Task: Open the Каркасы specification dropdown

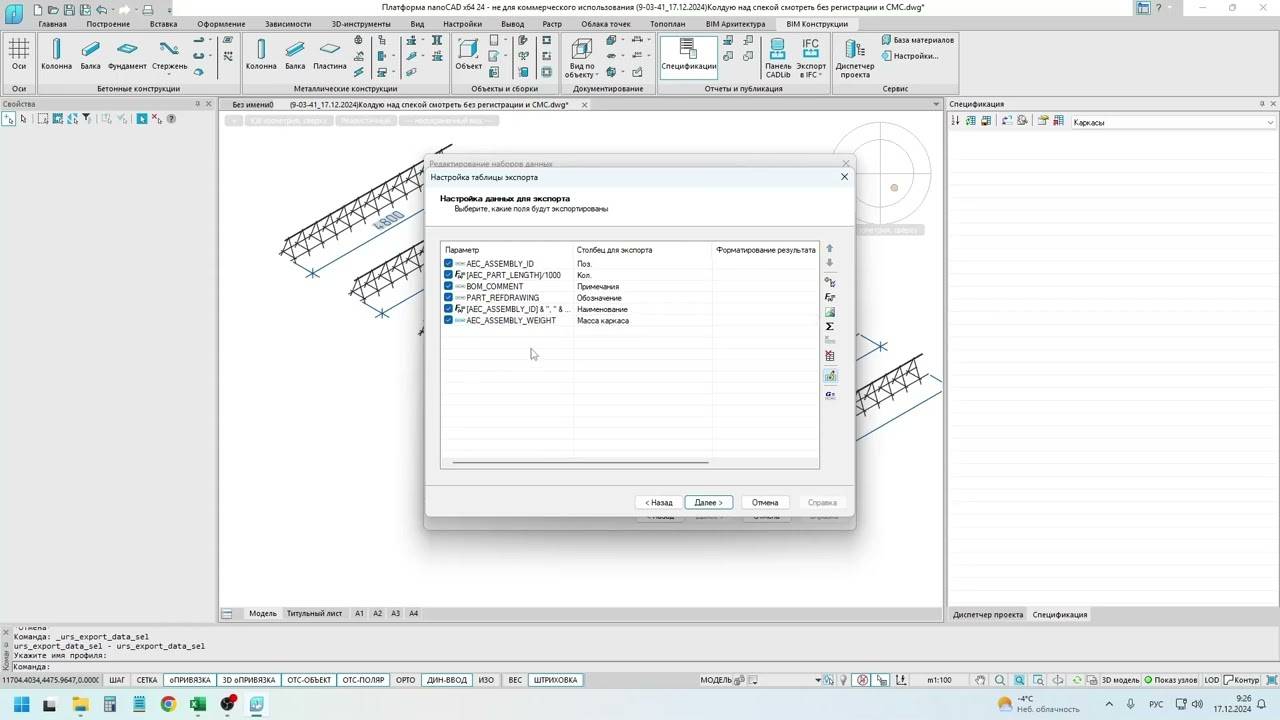Action: tap(1172, 122)
